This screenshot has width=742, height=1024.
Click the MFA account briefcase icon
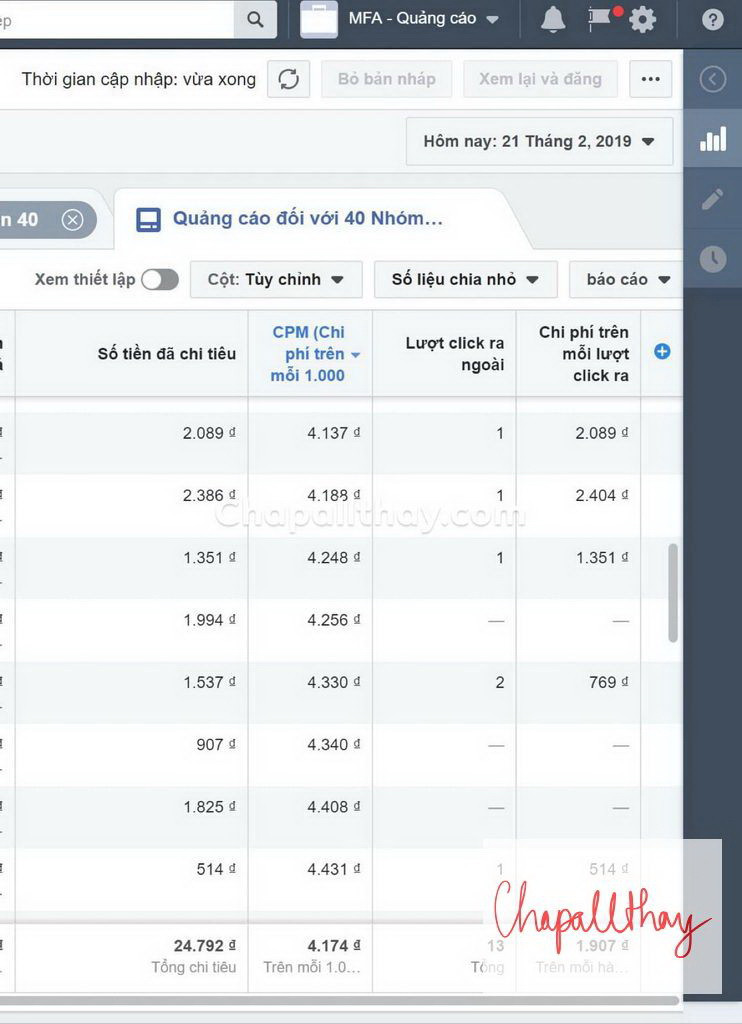(319, 20)
